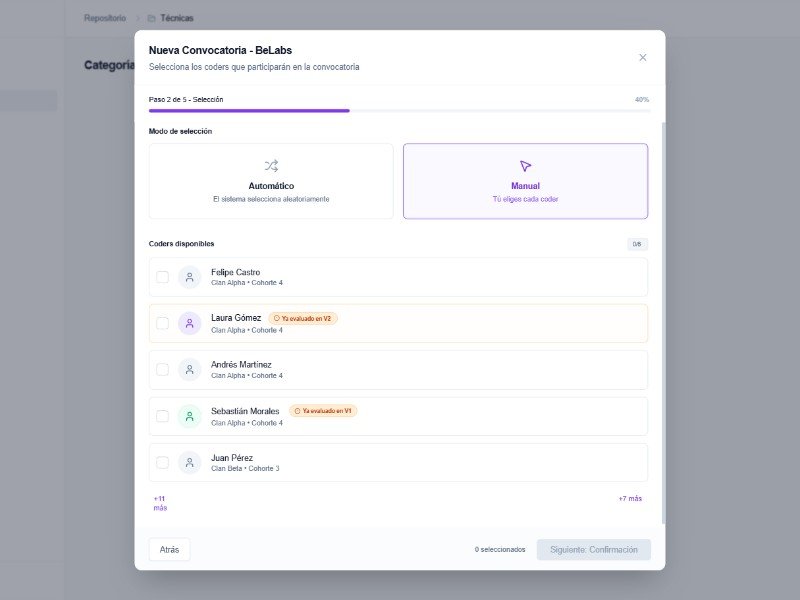Image resolution: width=800 pixels, height=600 pixels.
Task: Choose the Automático selection mode
Action: coord(271,181)
